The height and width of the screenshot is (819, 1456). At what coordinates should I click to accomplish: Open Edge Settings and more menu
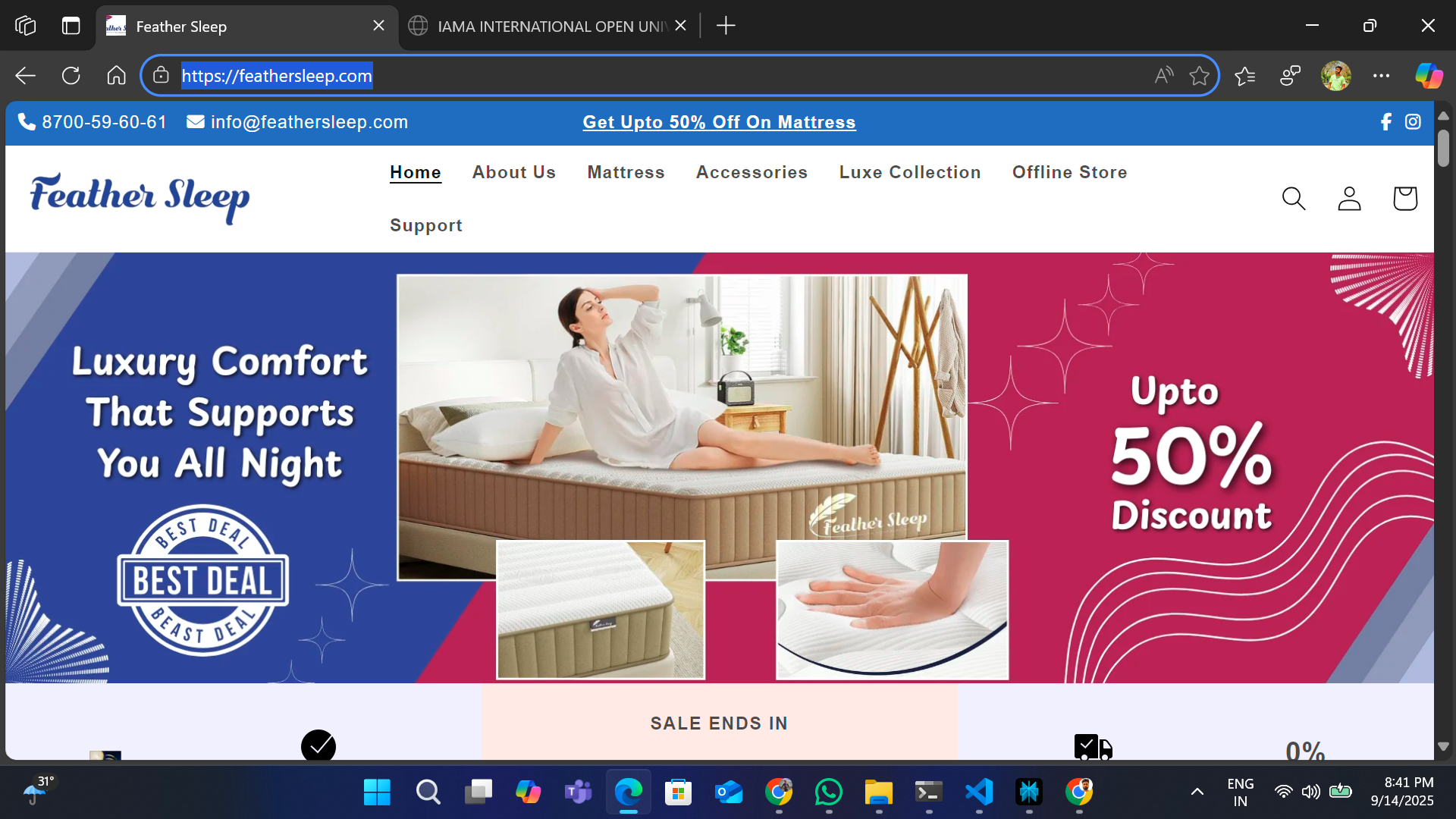(x=1381, y=76)
